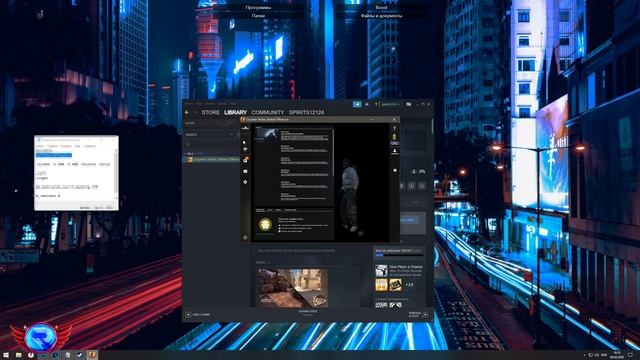Open the COMMUNITY tab in Steam

(x=268, y=112)
